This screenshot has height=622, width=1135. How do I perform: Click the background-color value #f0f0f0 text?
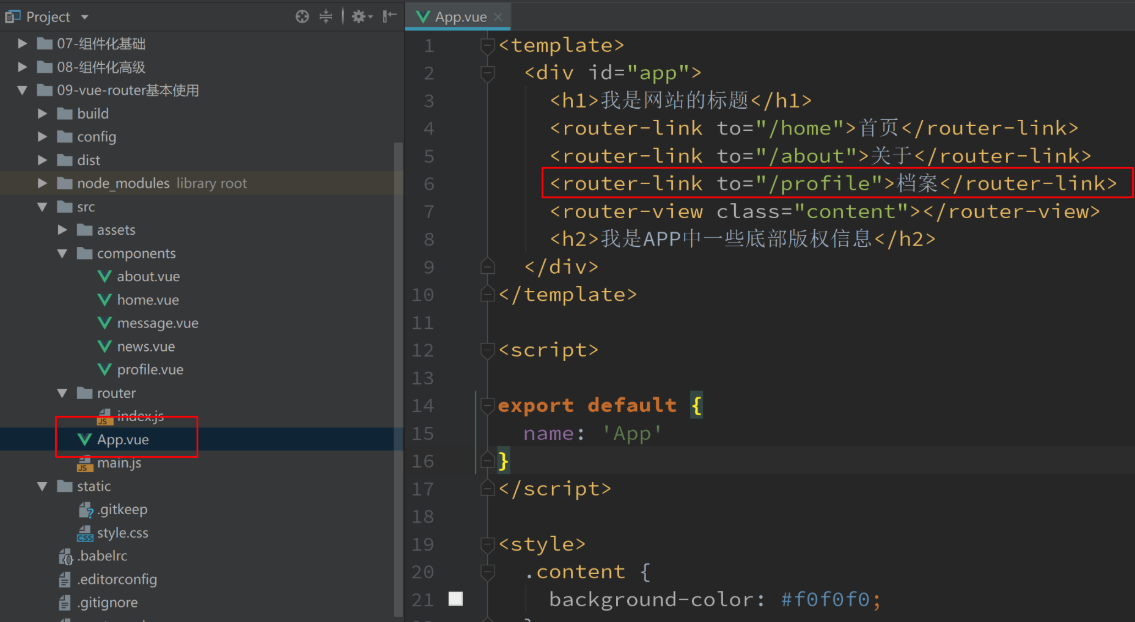click(x=825, y=600)
